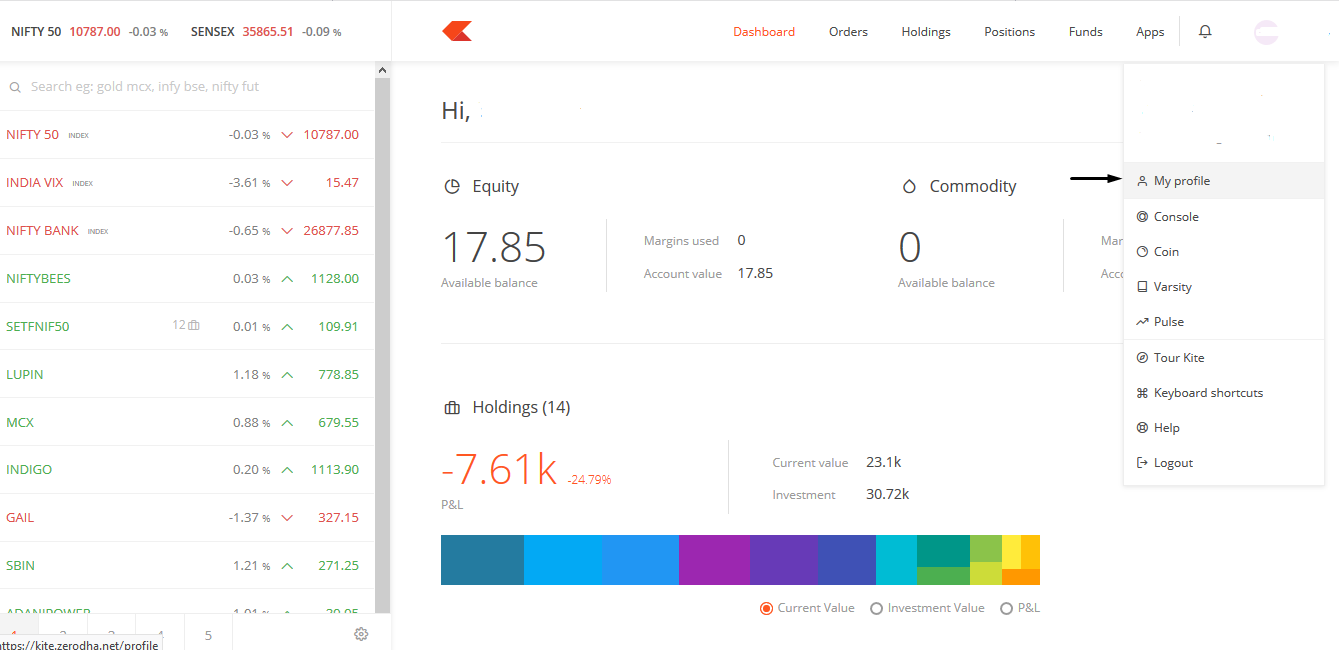Open Console from the user menu
Image resolution: width=1339 pixels, height=650 pixels.
[1224, 216]
